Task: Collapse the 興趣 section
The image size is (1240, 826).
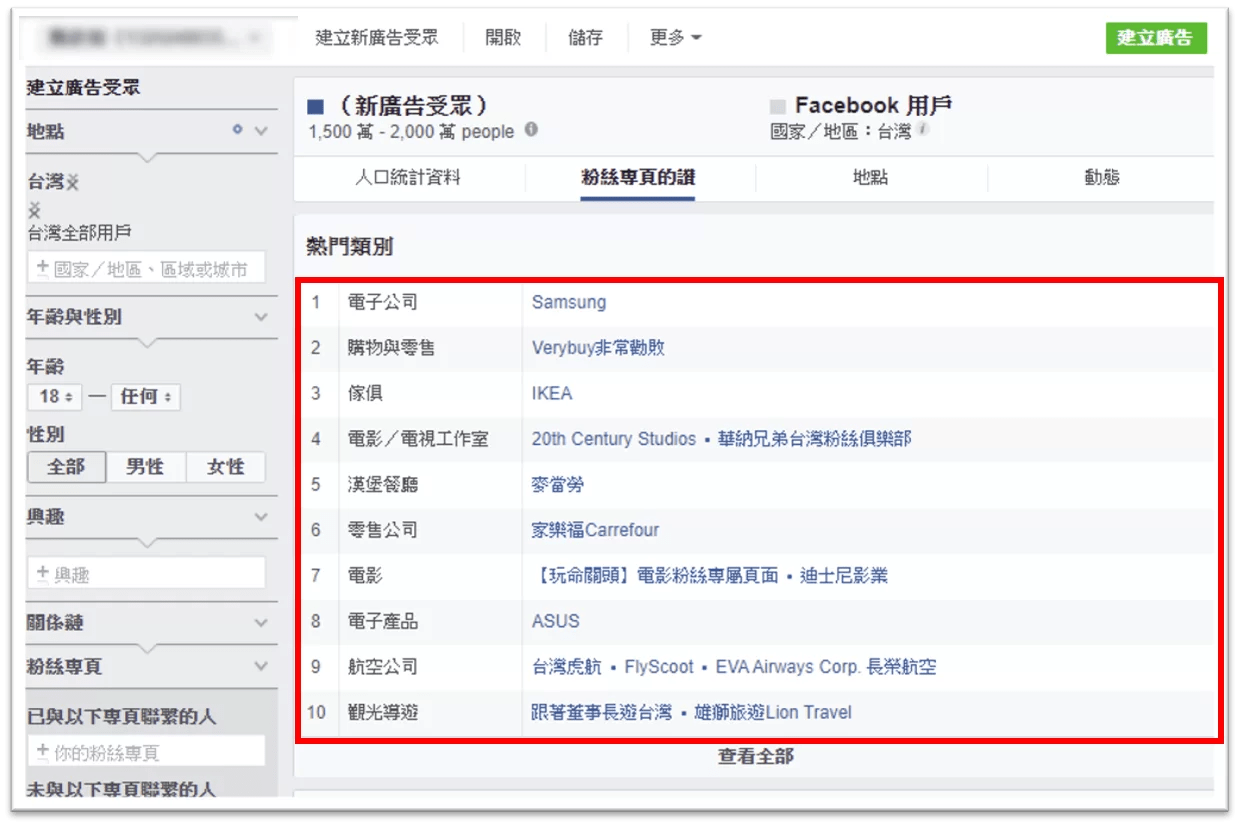Action: (261, 517)
